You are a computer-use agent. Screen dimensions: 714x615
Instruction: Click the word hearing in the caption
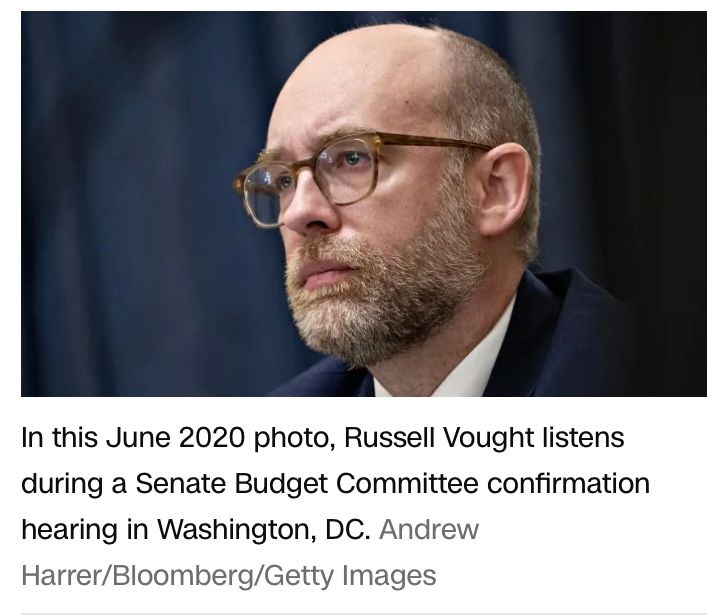70,530
